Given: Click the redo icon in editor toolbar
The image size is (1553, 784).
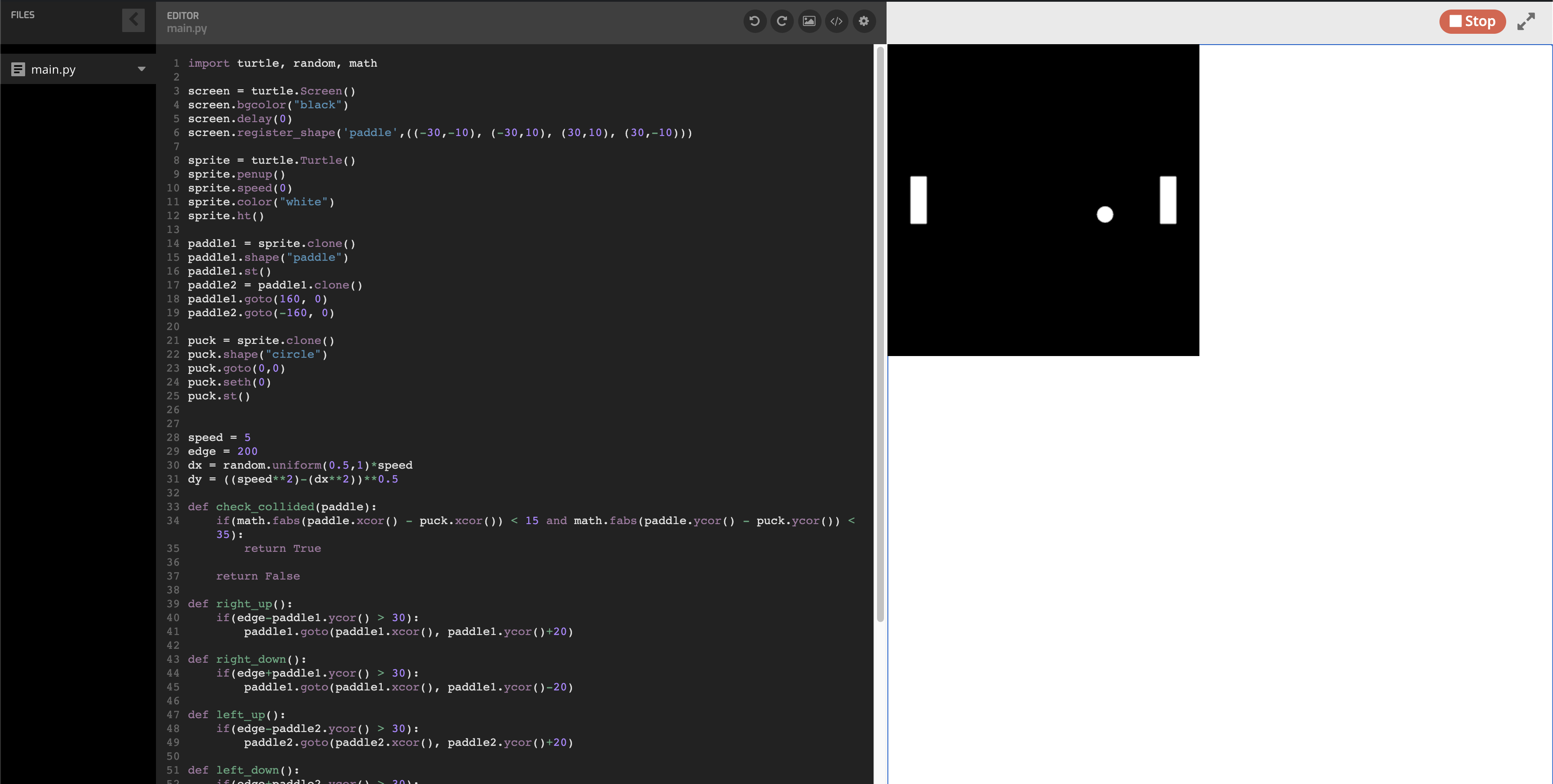Looking at the screenshot, I should point(782,21).
